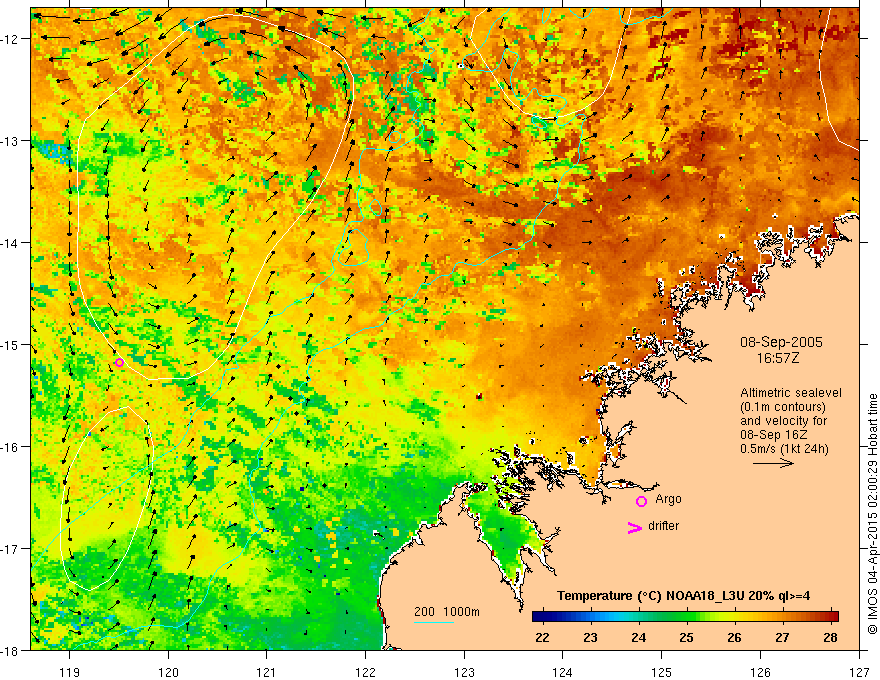880x680 pixels.
Task: Click the '124' longitude tick label
Action: pyautogui.click(x=563, y=672)
